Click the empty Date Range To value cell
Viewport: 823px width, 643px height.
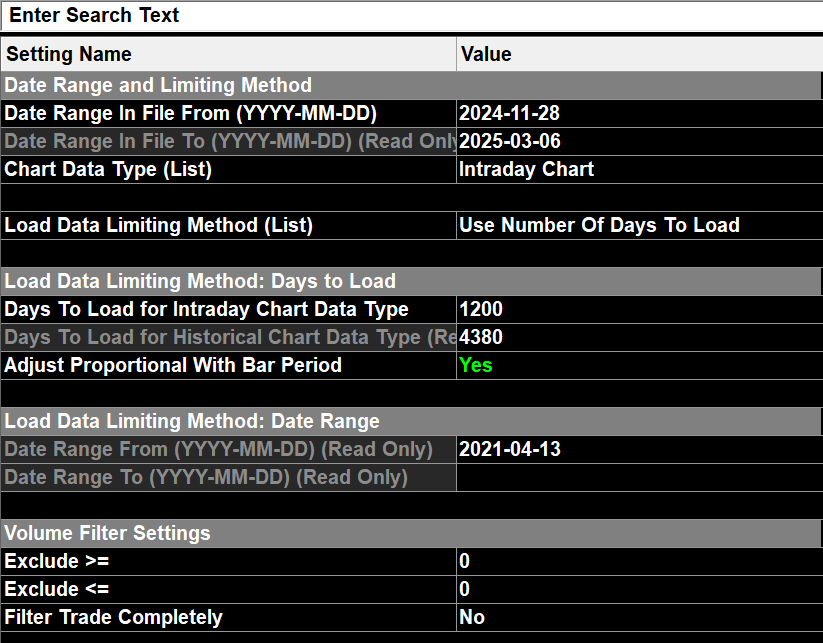click(x=640, y=477)
